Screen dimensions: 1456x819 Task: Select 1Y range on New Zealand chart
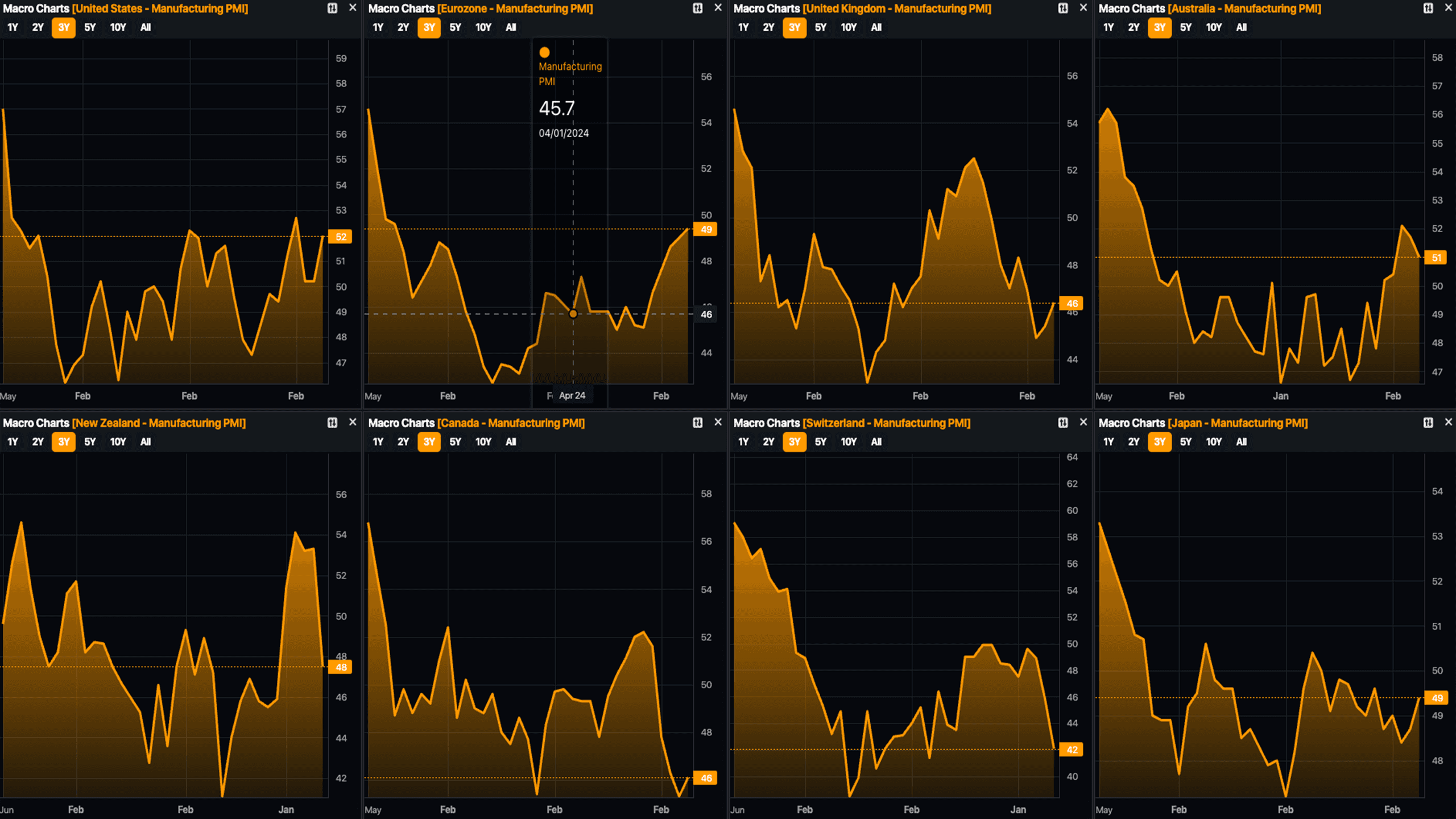point(13,442)
